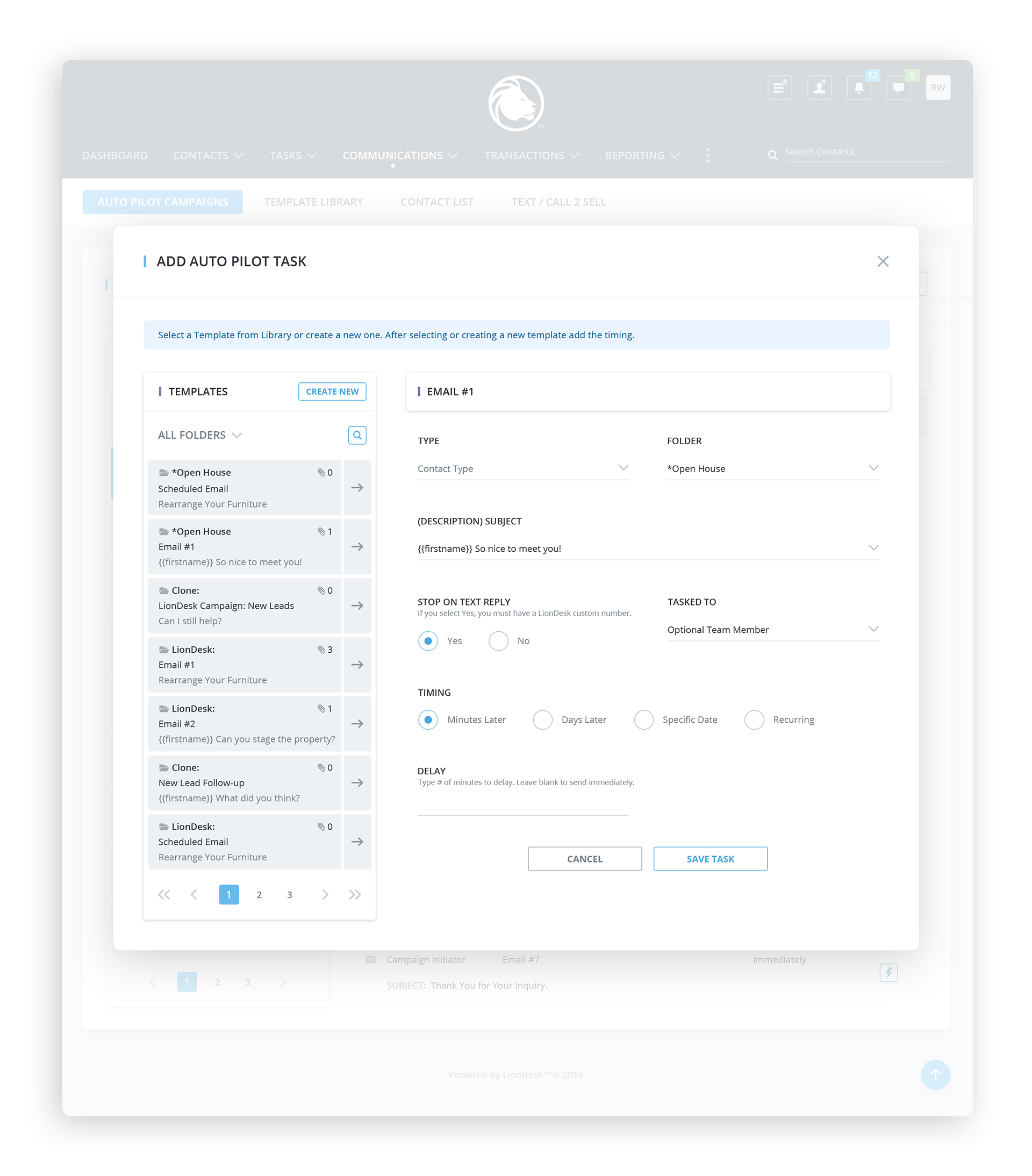Image resolution: width=1032 pixels, height=1176 pixels.
Task: Switch to Template Library tab
Action: (313, 202)
